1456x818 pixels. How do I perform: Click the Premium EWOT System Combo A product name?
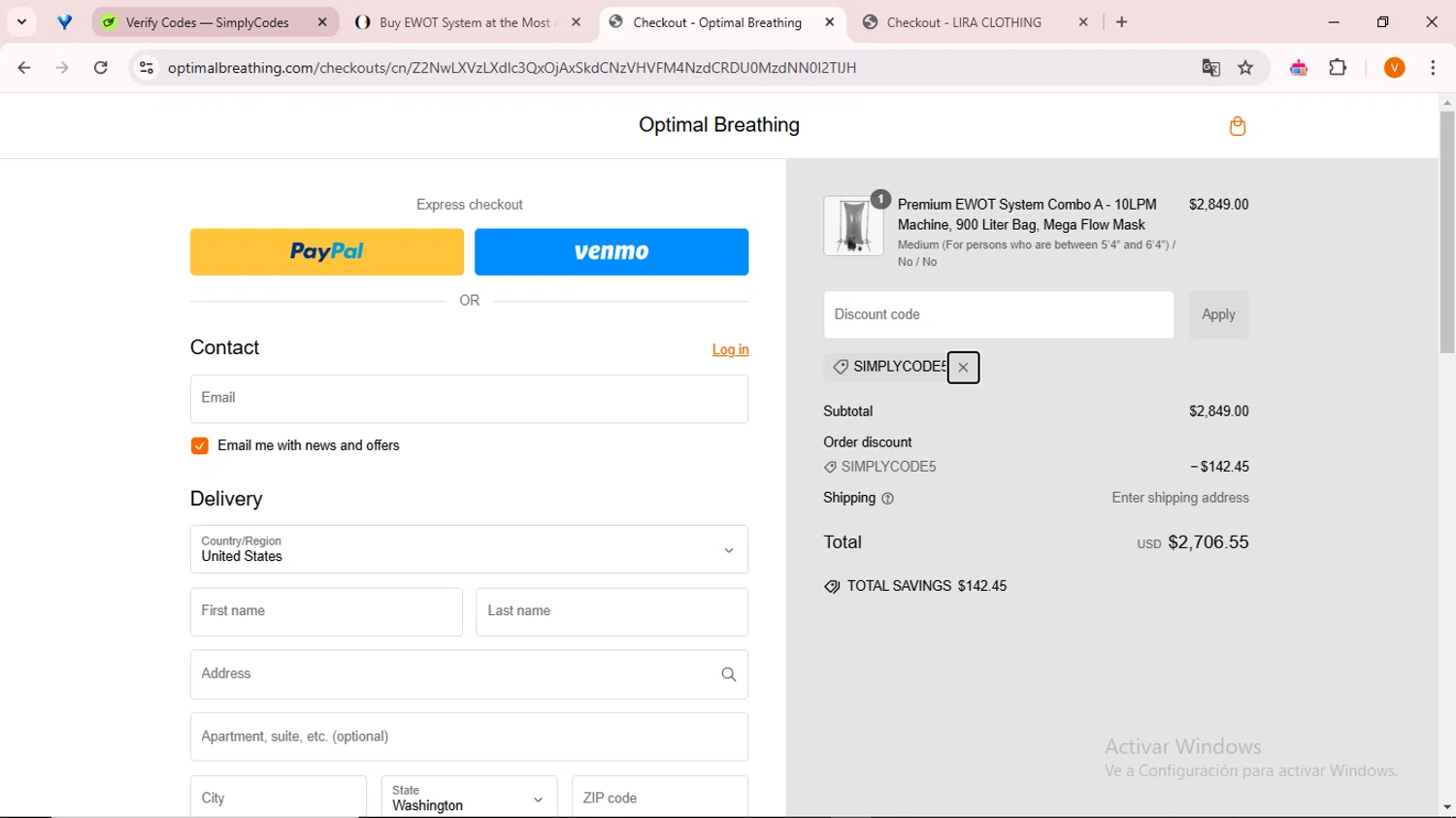pyautogui.click(x=1027, y=214)
